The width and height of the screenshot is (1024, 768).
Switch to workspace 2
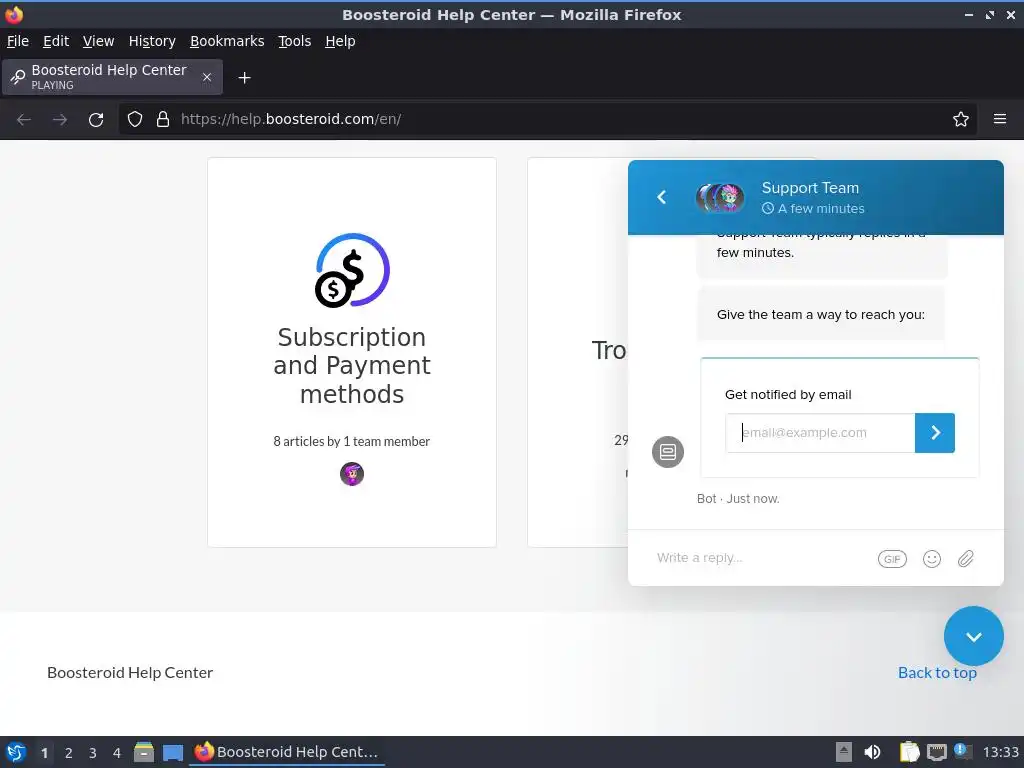[x=69, y=753]
